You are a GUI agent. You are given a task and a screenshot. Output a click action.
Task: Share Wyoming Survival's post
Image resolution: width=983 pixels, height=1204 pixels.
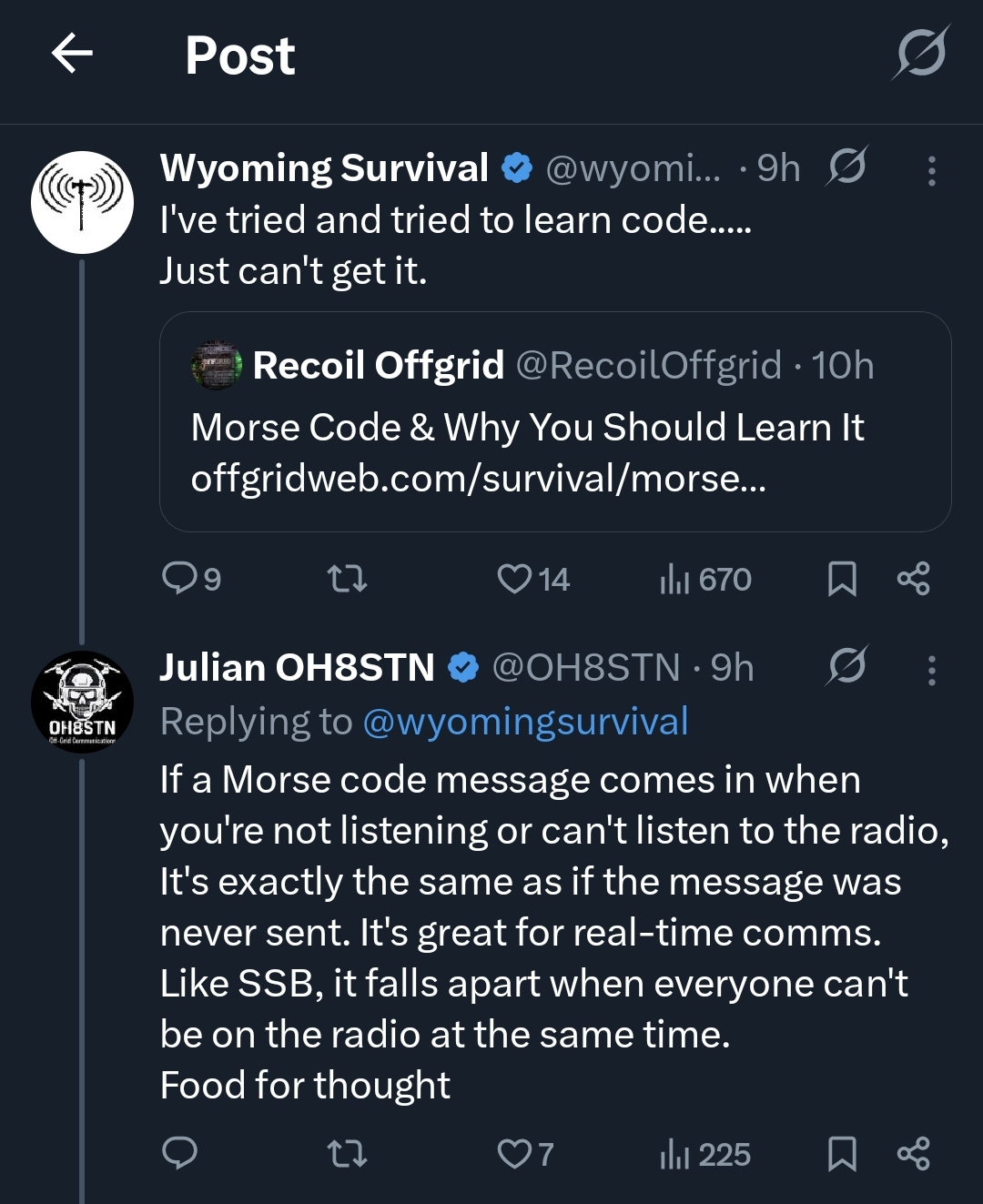coord(913,578)
